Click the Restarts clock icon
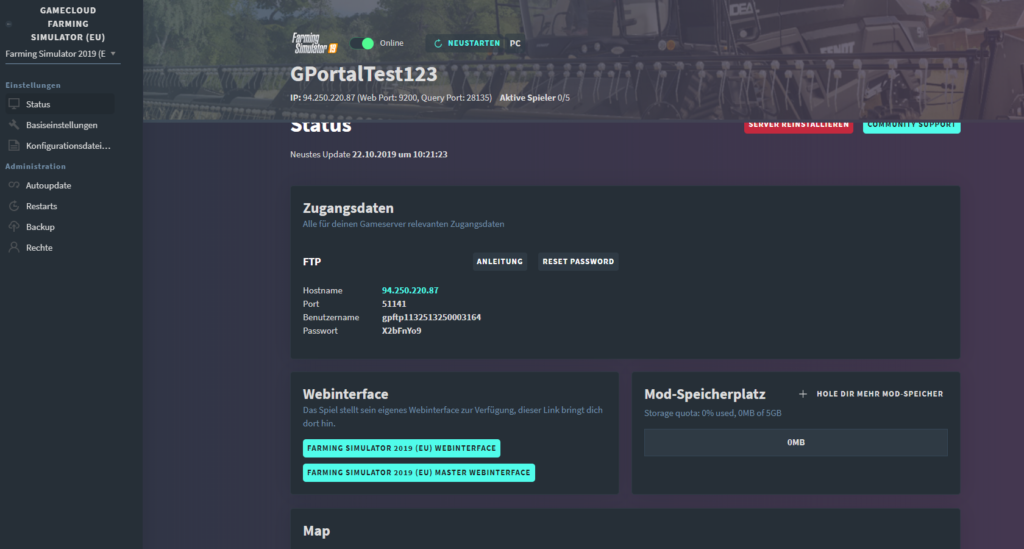 pyautogui.click(x=14, y=206)
